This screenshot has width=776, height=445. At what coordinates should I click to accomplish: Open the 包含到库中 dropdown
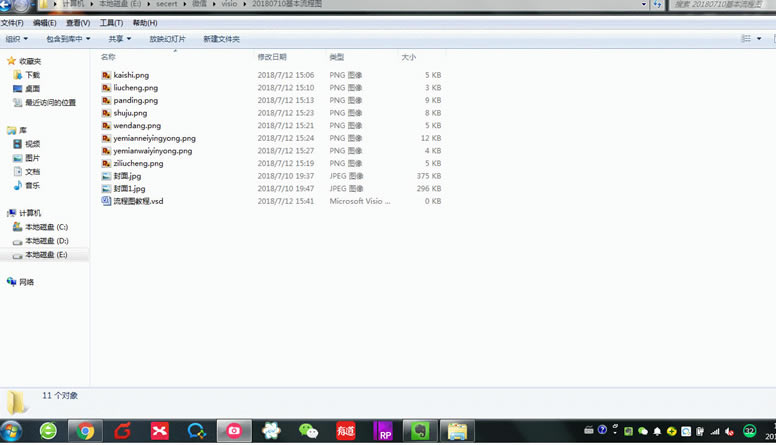(68, 39)
